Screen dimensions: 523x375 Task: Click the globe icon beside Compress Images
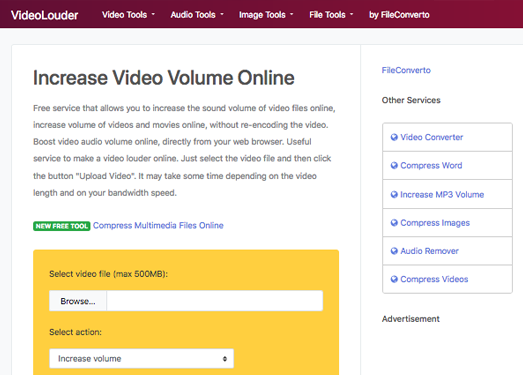point(394,223)
